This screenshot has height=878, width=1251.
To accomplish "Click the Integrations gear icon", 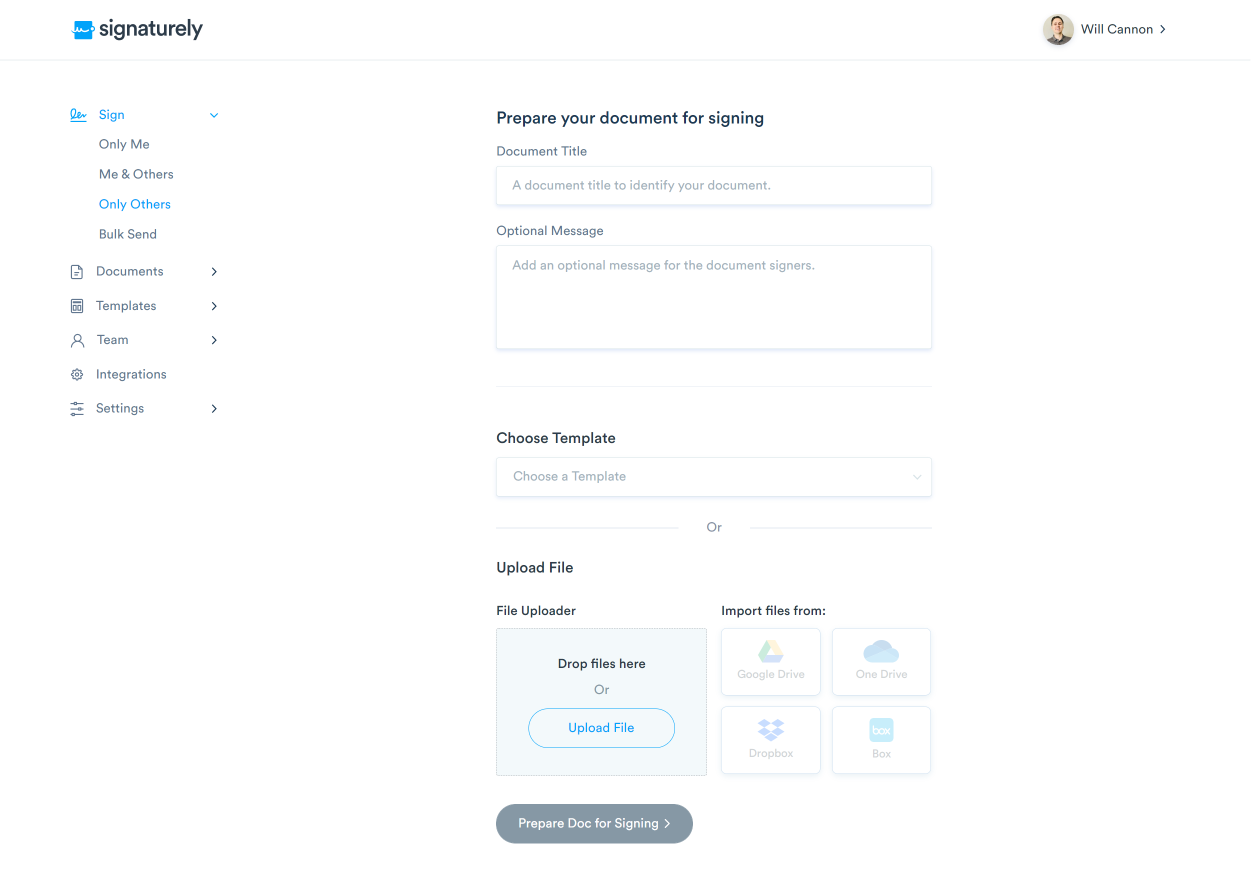I will point(77,375).
